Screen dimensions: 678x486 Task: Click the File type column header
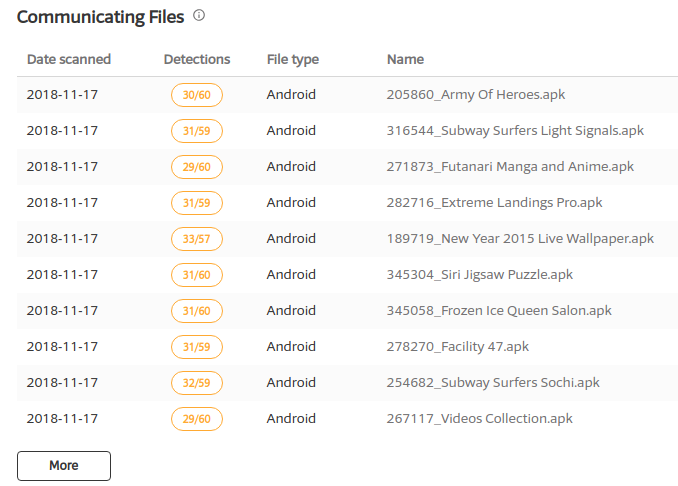click(293, 59)
